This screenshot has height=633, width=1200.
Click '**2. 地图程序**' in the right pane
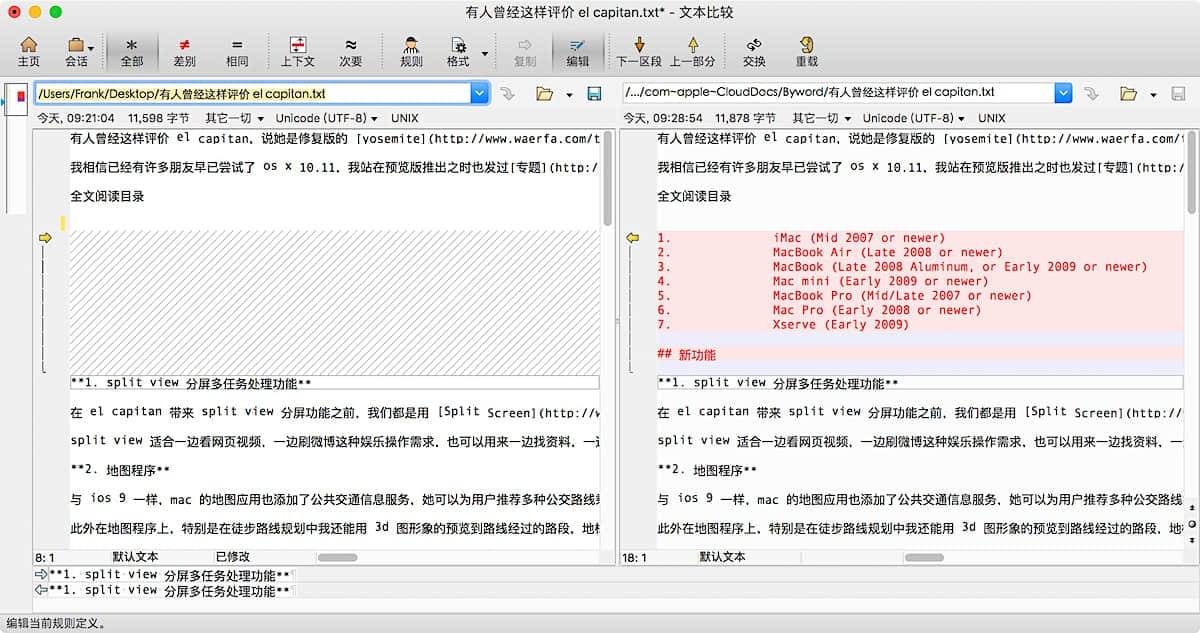[x=707, y=470]
